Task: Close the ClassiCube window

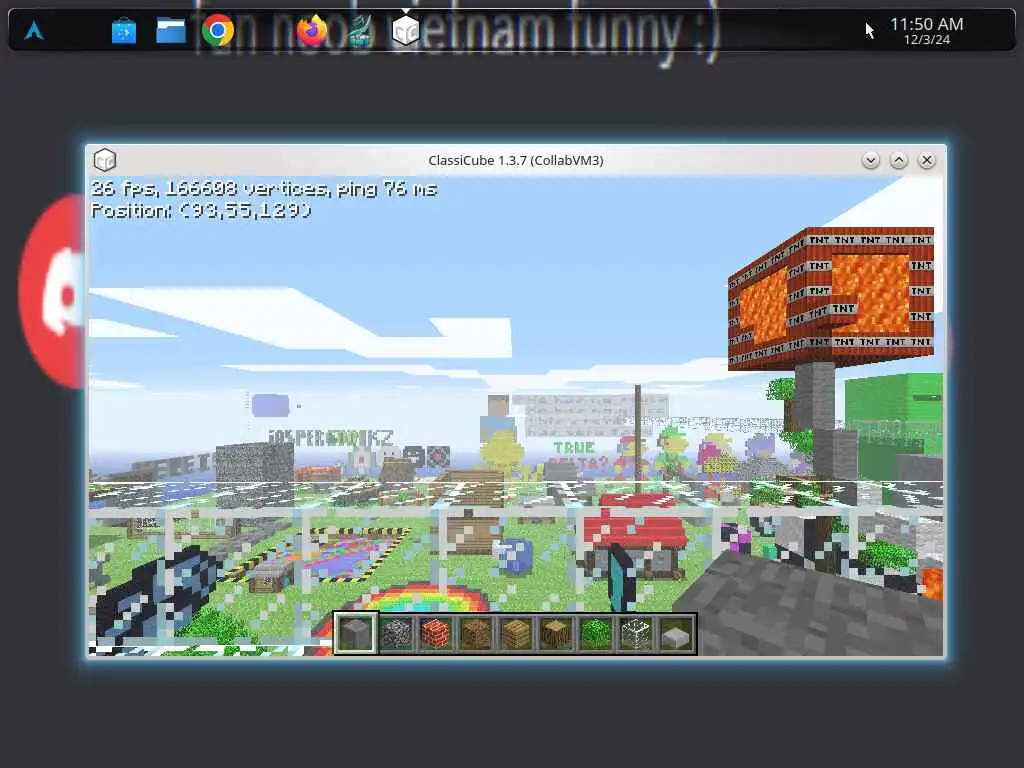Action: [x=927, y=160]
